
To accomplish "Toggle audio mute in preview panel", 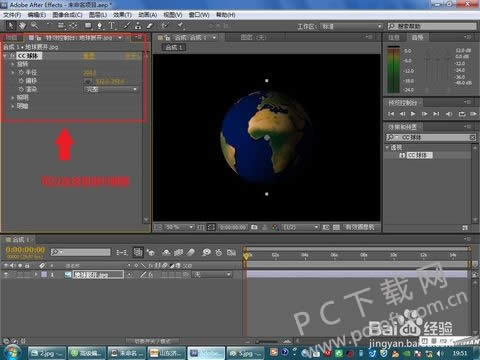I will tap(449, 114).
